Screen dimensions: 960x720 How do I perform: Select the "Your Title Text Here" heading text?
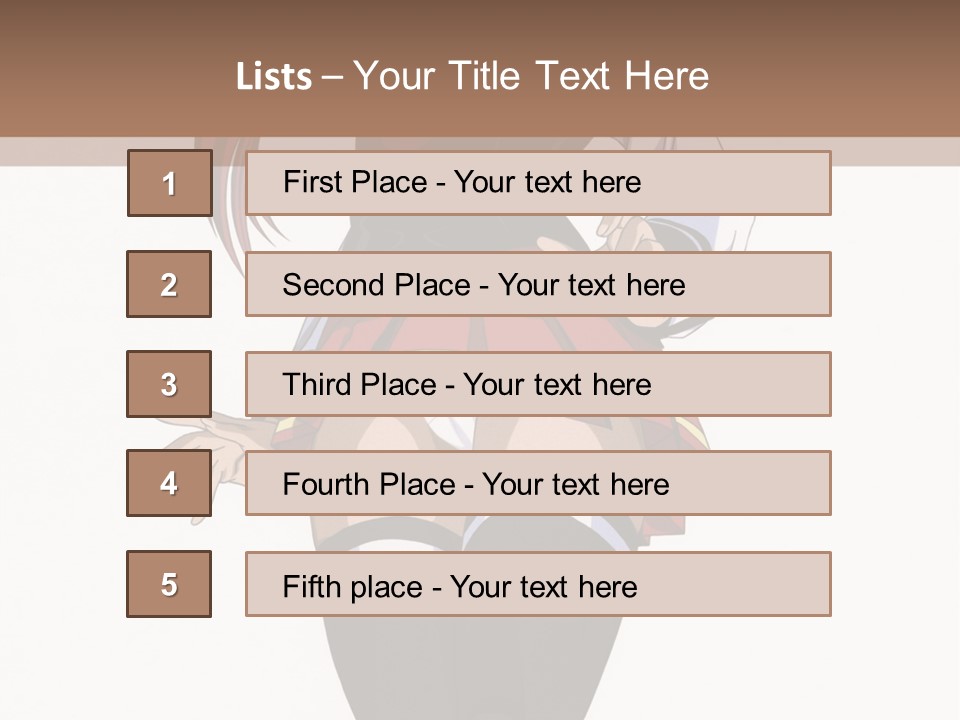(x=531, y=76)
